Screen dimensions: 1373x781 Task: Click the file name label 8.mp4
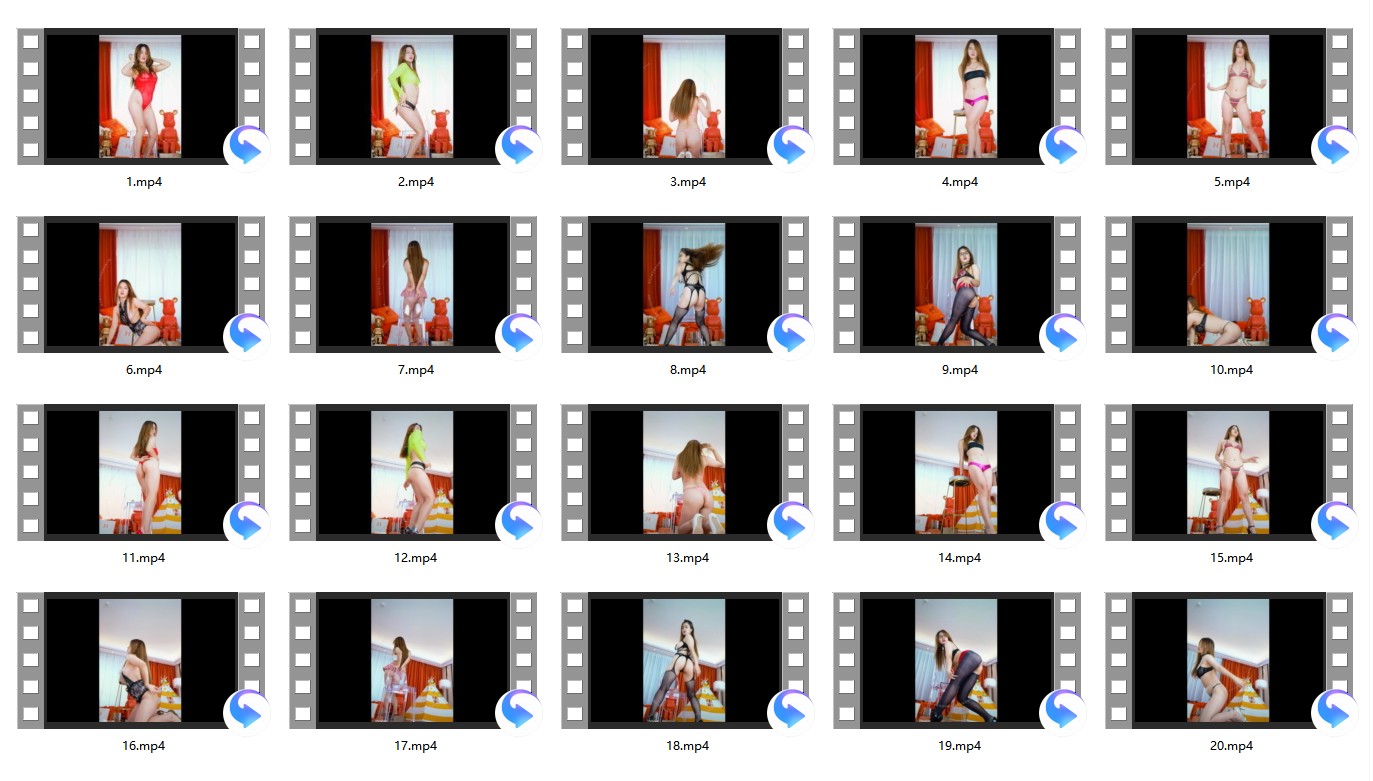coord(688,370)
